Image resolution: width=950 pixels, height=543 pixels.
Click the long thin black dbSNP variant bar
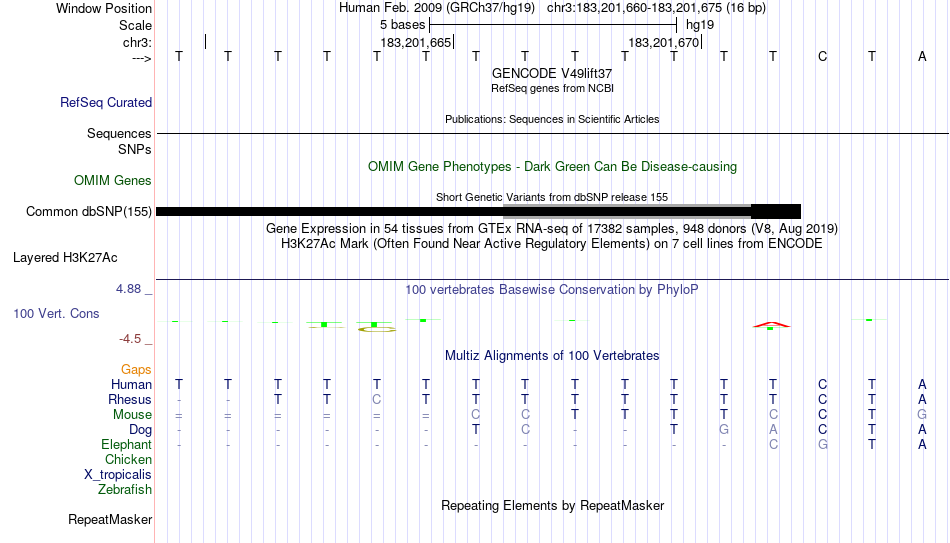point(330,212)
